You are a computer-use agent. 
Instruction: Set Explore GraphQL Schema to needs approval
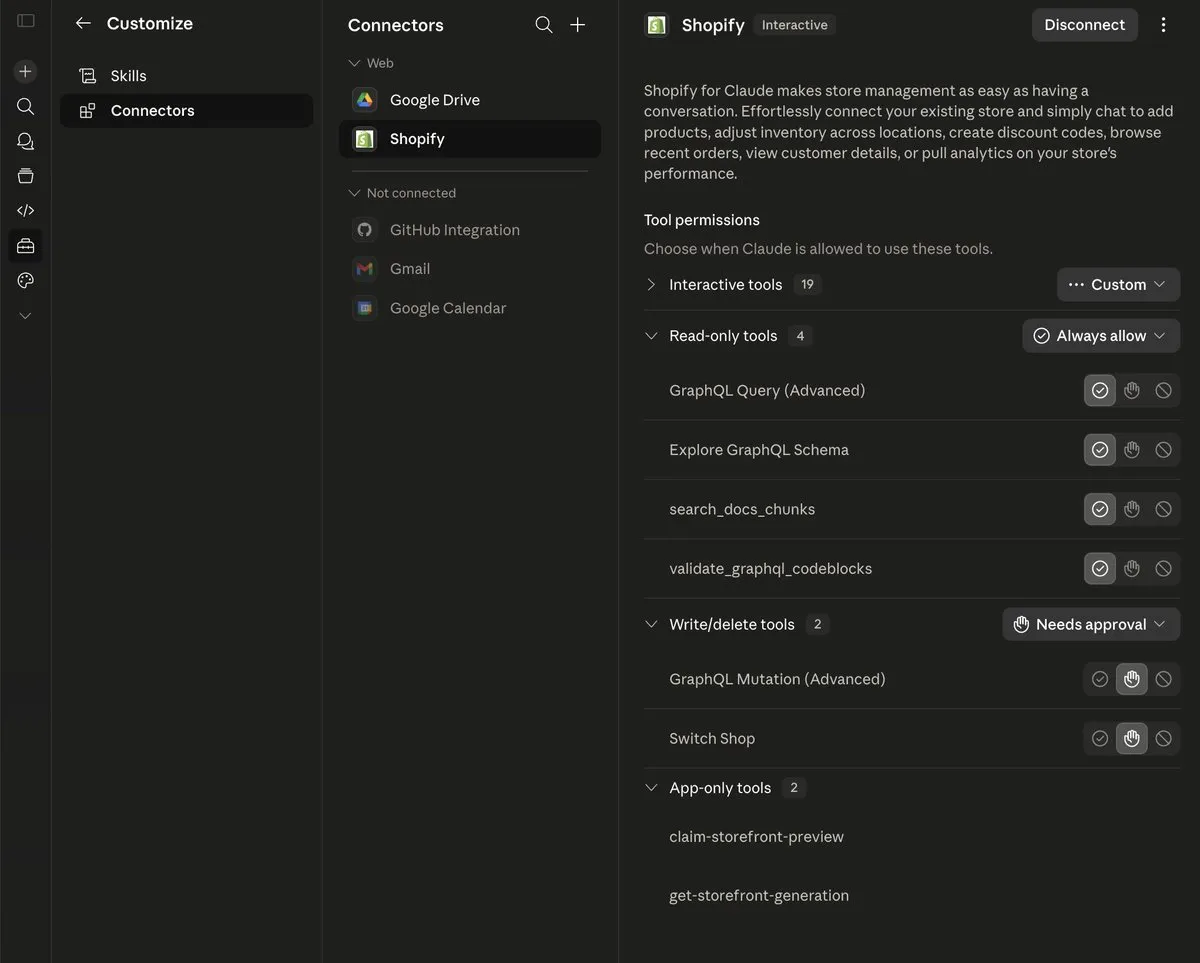1132,450
